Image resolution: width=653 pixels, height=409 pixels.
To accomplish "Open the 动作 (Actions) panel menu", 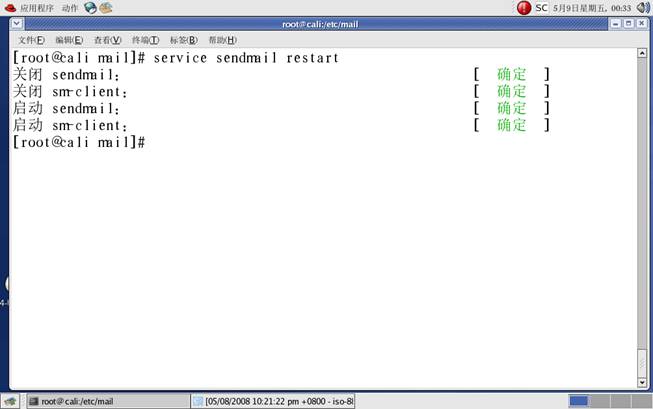I will tap(69, 7).
